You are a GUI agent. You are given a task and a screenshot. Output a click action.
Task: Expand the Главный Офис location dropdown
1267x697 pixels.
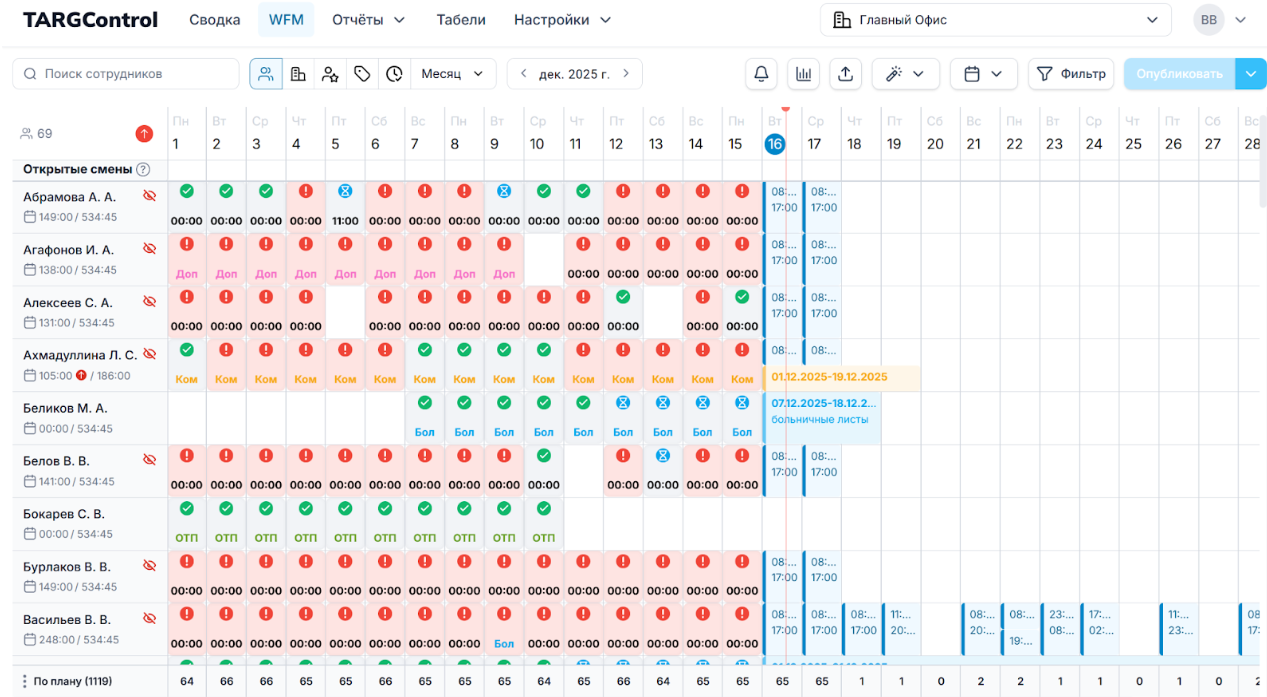pyautogui.click(x=995, y=20)
